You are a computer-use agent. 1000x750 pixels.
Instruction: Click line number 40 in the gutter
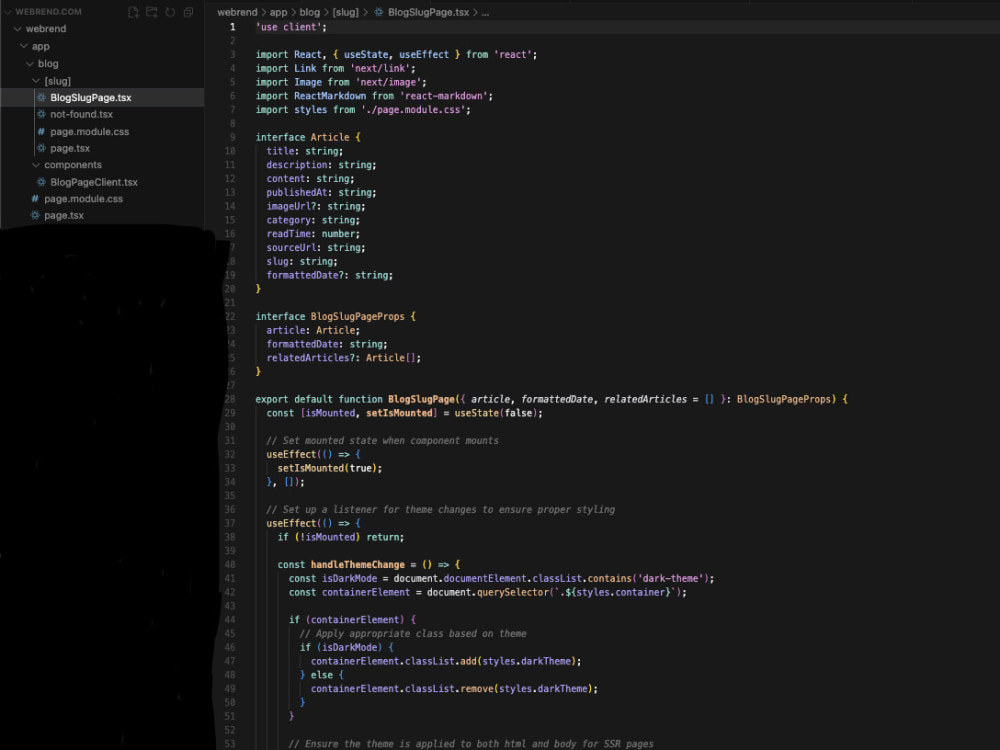tap(230, 564)
